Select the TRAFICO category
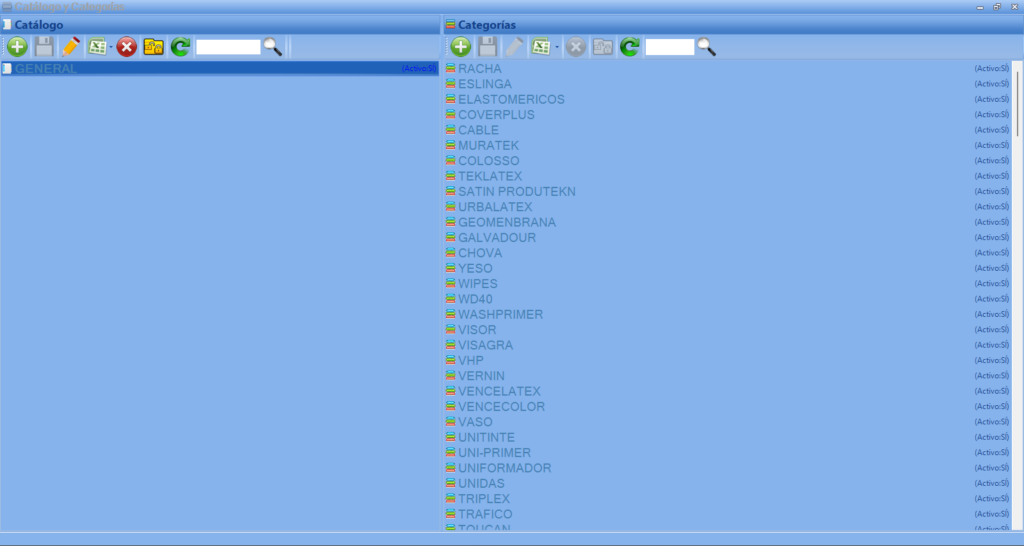The image size is (1024, 546). click(728, 514)
